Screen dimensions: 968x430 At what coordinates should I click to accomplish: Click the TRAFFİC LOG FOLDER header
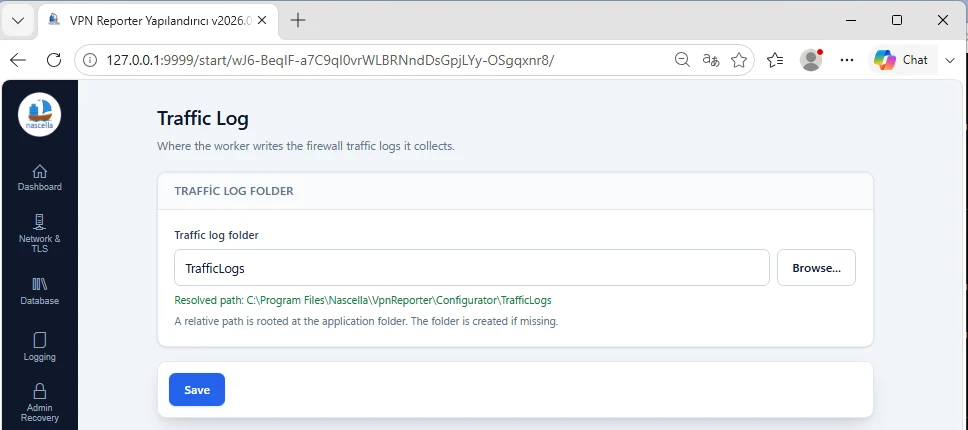click(234, 191)
